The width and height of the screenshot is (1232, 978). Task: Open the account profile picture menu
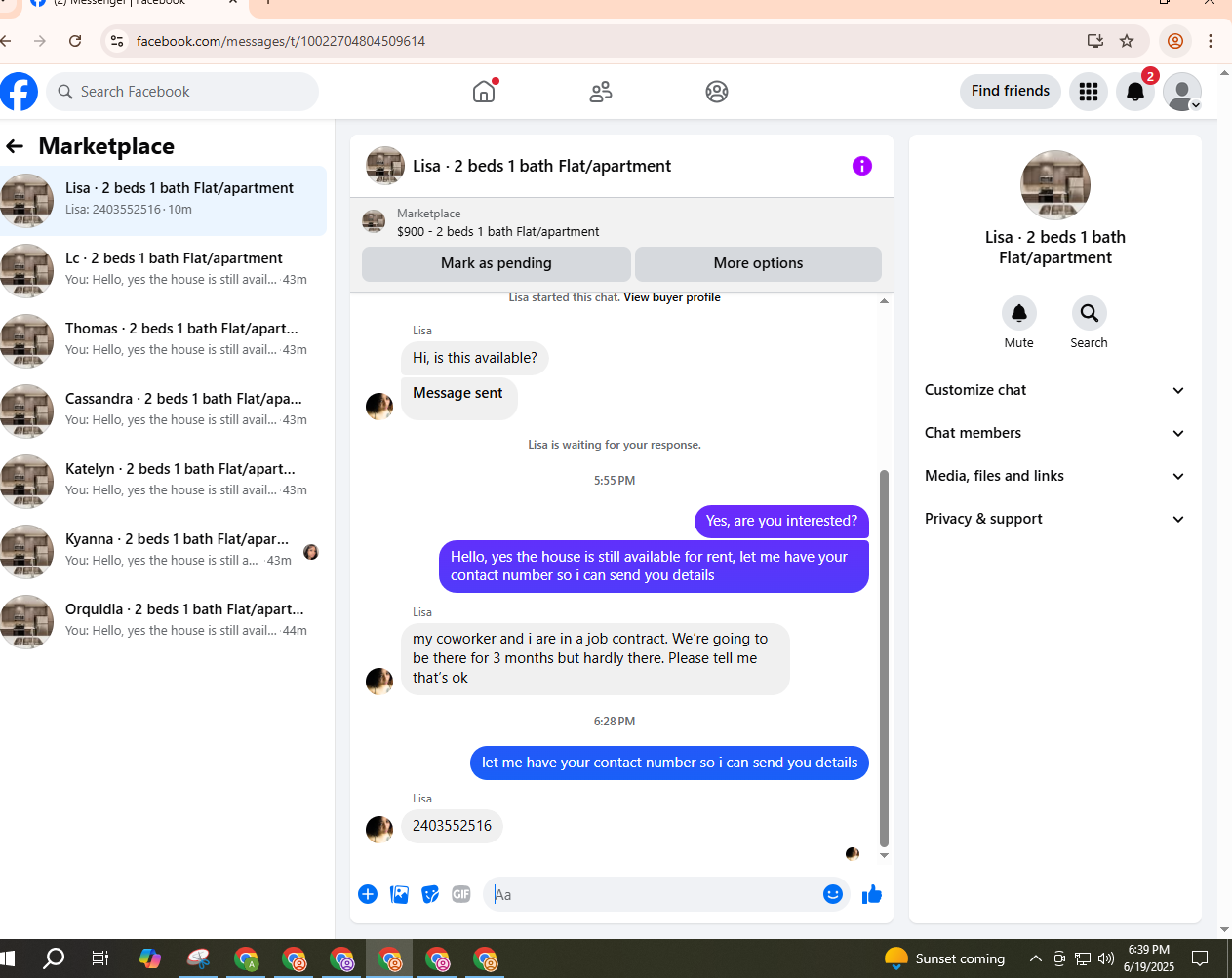(x=1182, y=92)
